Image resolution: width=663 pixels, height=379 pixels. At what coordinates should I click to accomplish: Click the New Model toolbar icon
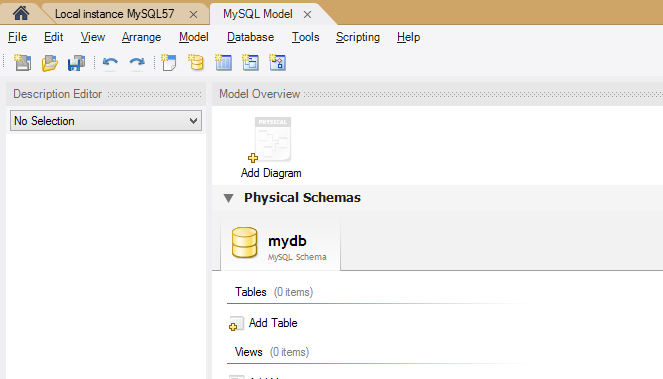tap(22, 63)
